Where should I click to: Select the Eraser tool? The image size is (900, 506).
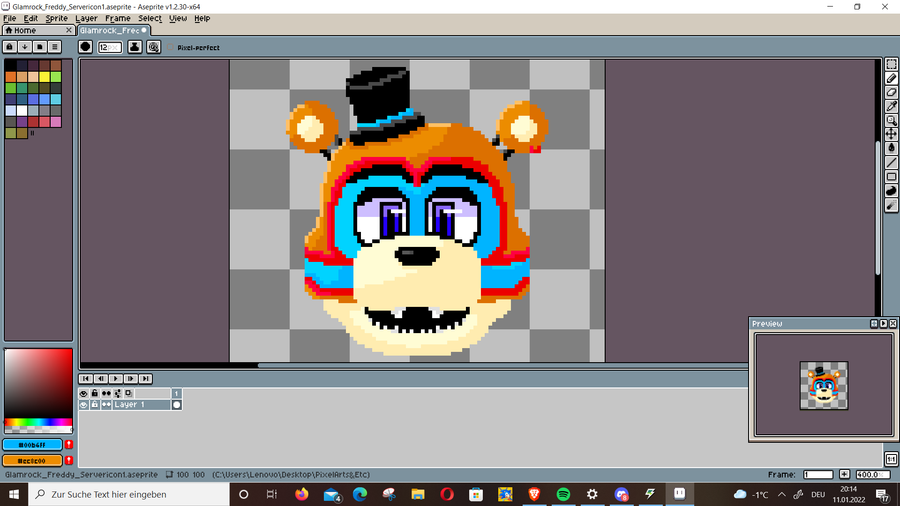pyautogui.click(x=891, y=92)
